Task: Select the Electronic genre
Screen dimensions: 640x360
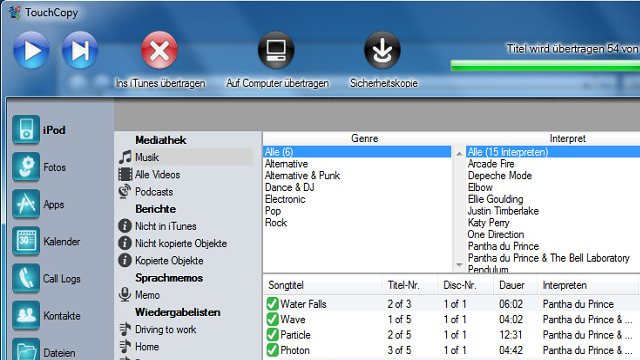Action: 285,199
